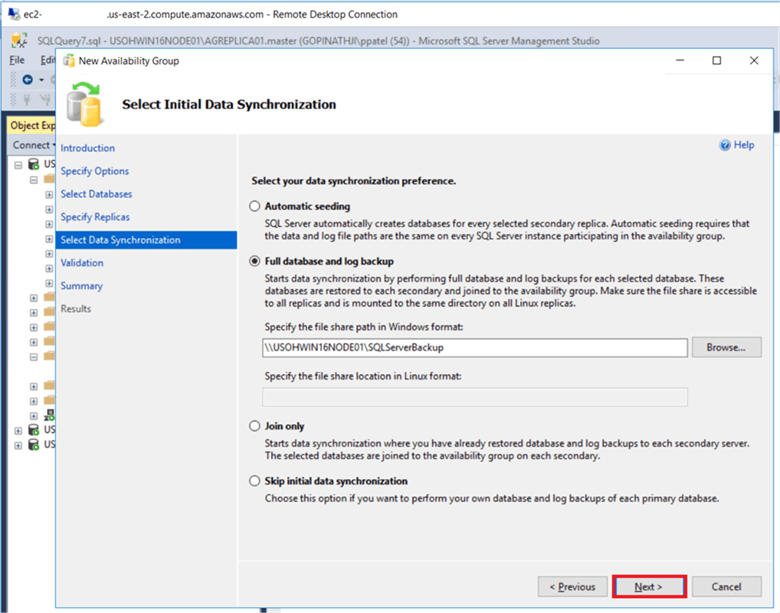Image resolution: width=780 pixels, height=613 pixels.
Task: Go to the Specify Options step
Action: pyautogui.click(x=95, y=171)
